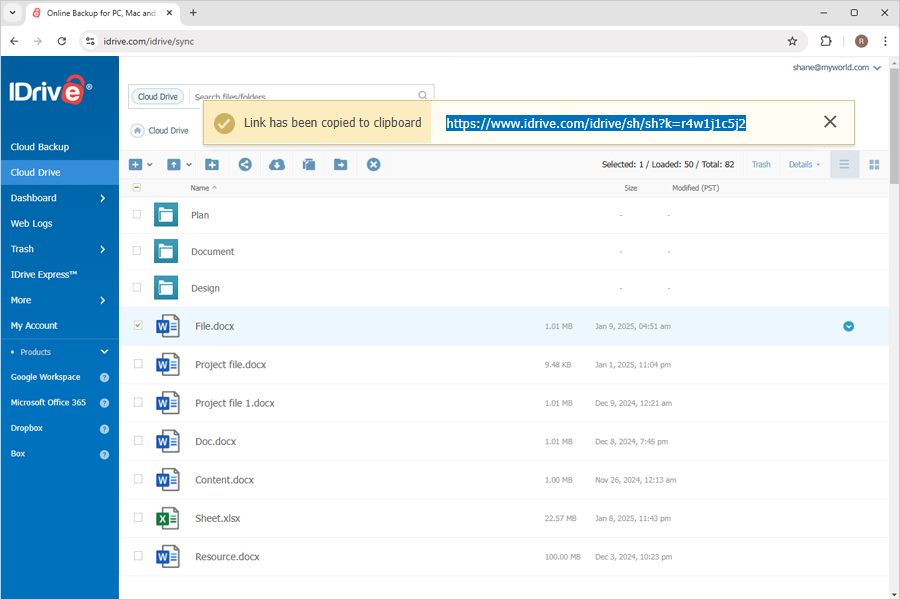Viewport: 900px width, 600px height.
Task: Click the upload arrow icon in the toolbar
Action: point(173,165)
